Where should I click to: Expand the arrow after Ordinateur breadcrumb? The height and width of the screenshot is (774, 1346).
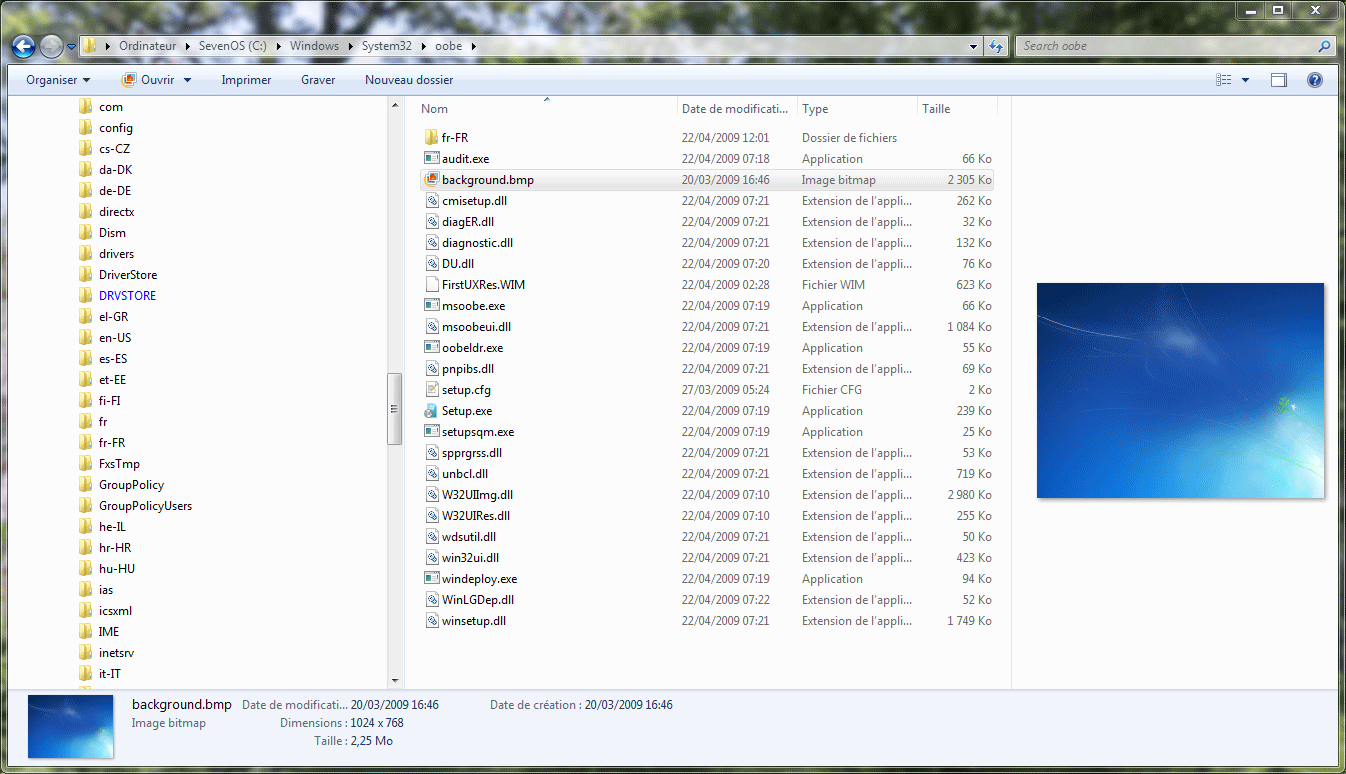point(187,46)
